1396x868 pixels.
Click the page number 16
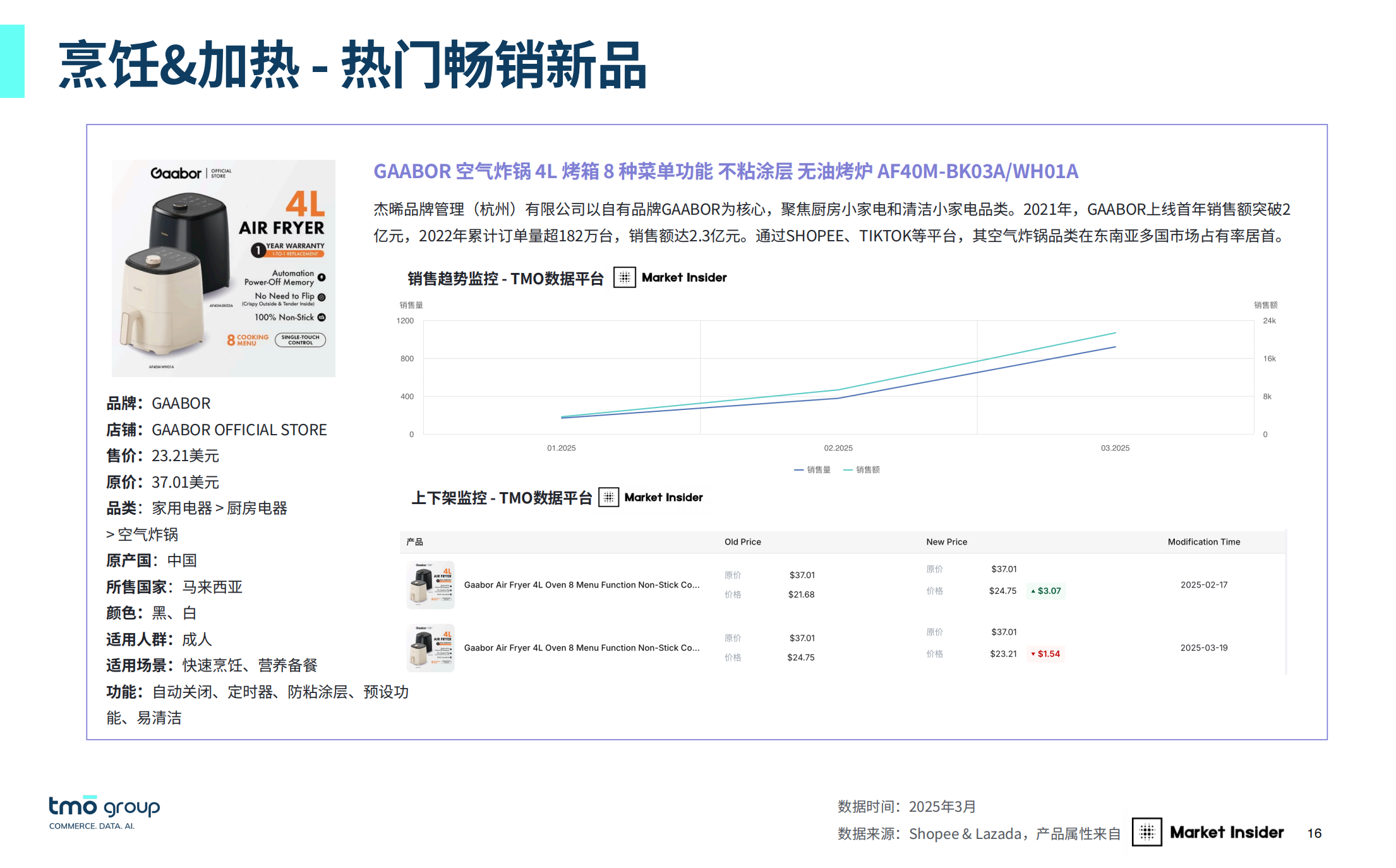coord(1315,833)
